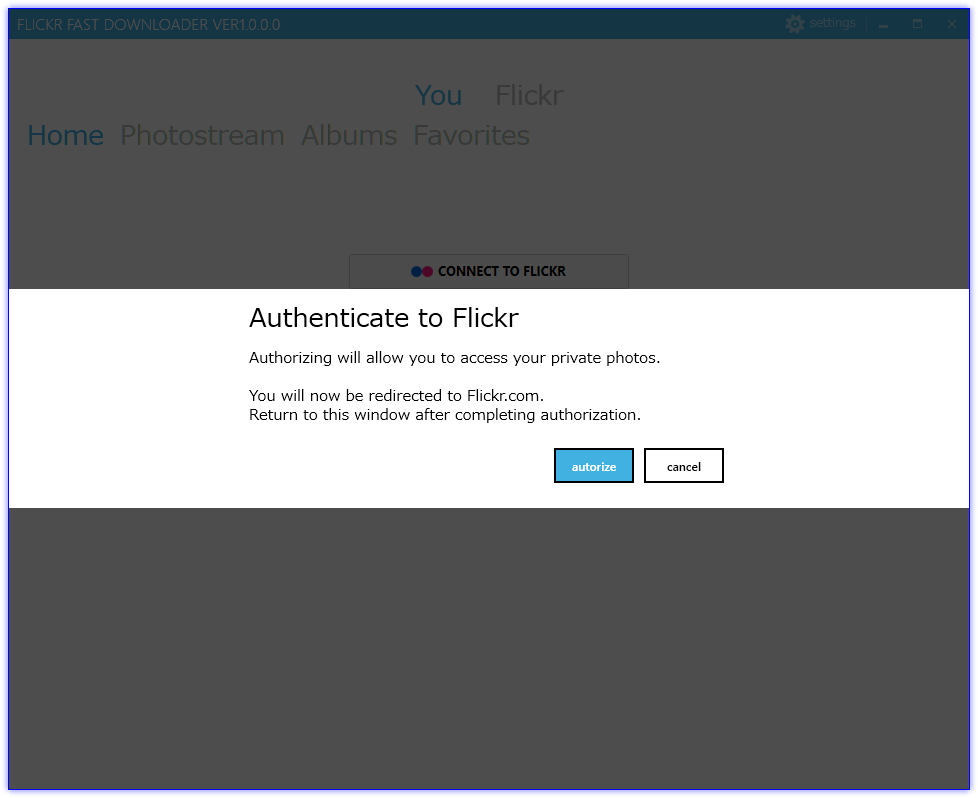This screenshot has width=978, height=798.
Task: Click the private photos authorization message
Action: click(x=454, y=357)
